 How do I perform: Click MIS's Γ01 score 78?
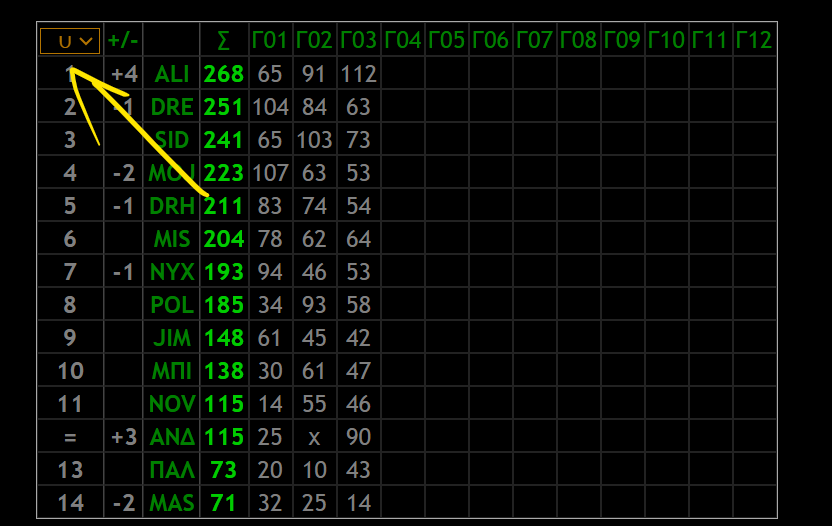[270, 239]
